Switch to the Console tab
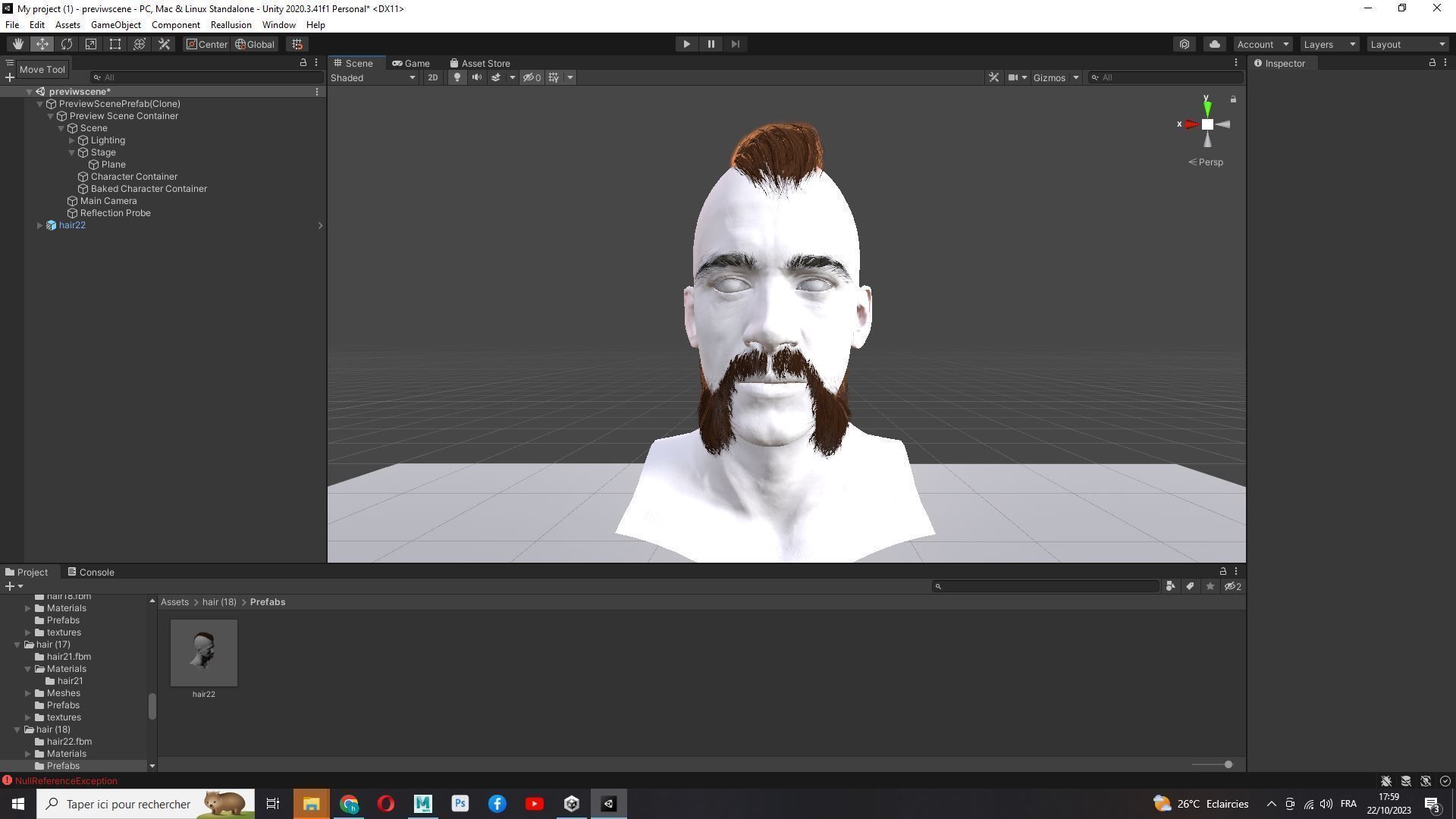The width and height of the screenshot is (1456, 819). (x=90, y=572)
